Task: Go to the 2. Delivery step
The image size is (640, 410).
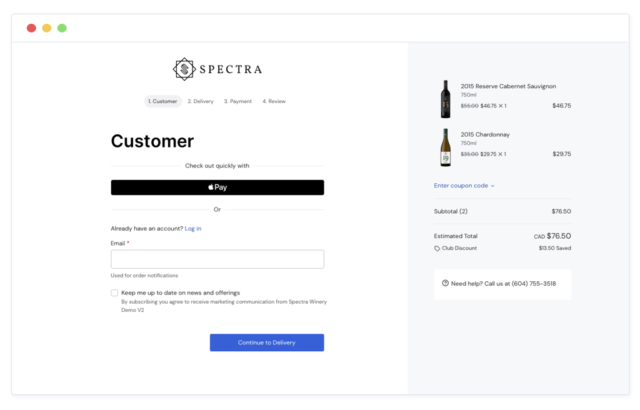Action: [200, 101]
